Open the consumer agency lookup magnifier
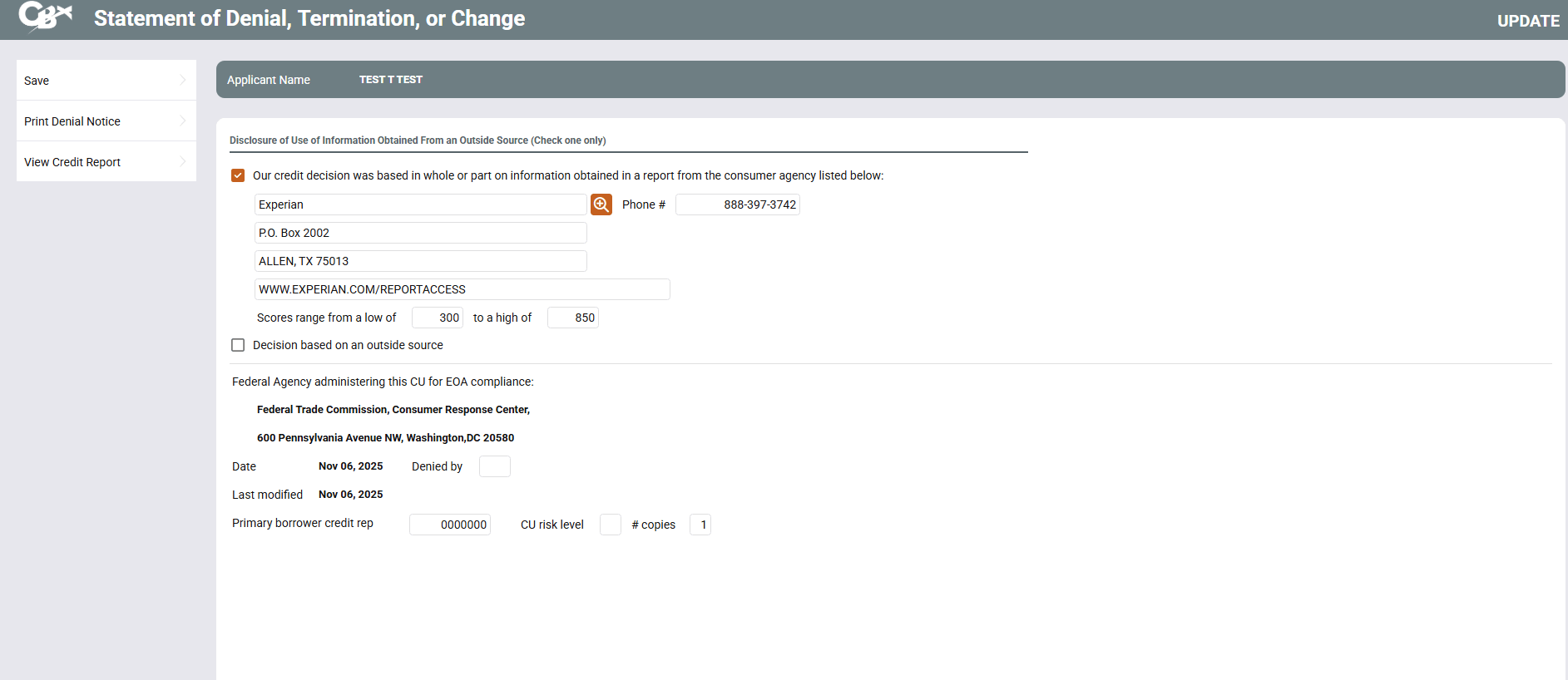Screen dimensions: 1568x680 601,204
